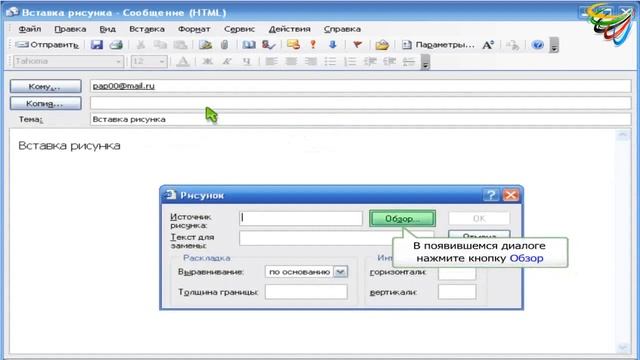Click the Вставка рисунка body text
The image size is (640, 360).
pyautogui.click(x=69, y=146)
